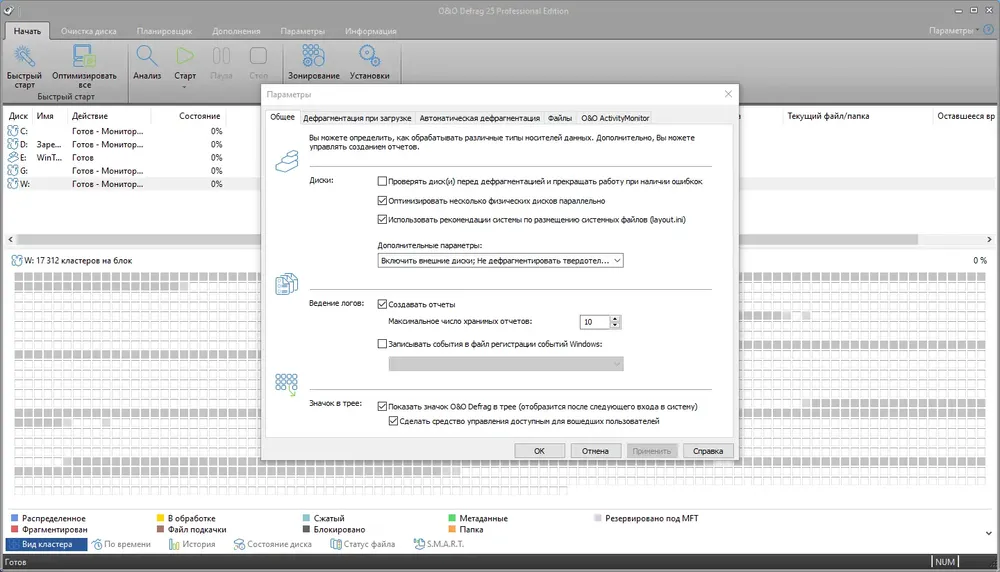The height and width of the screenshot is (572, 1000).
Task: Run the Анализ magnifier tool
Action: coord(147,56)
